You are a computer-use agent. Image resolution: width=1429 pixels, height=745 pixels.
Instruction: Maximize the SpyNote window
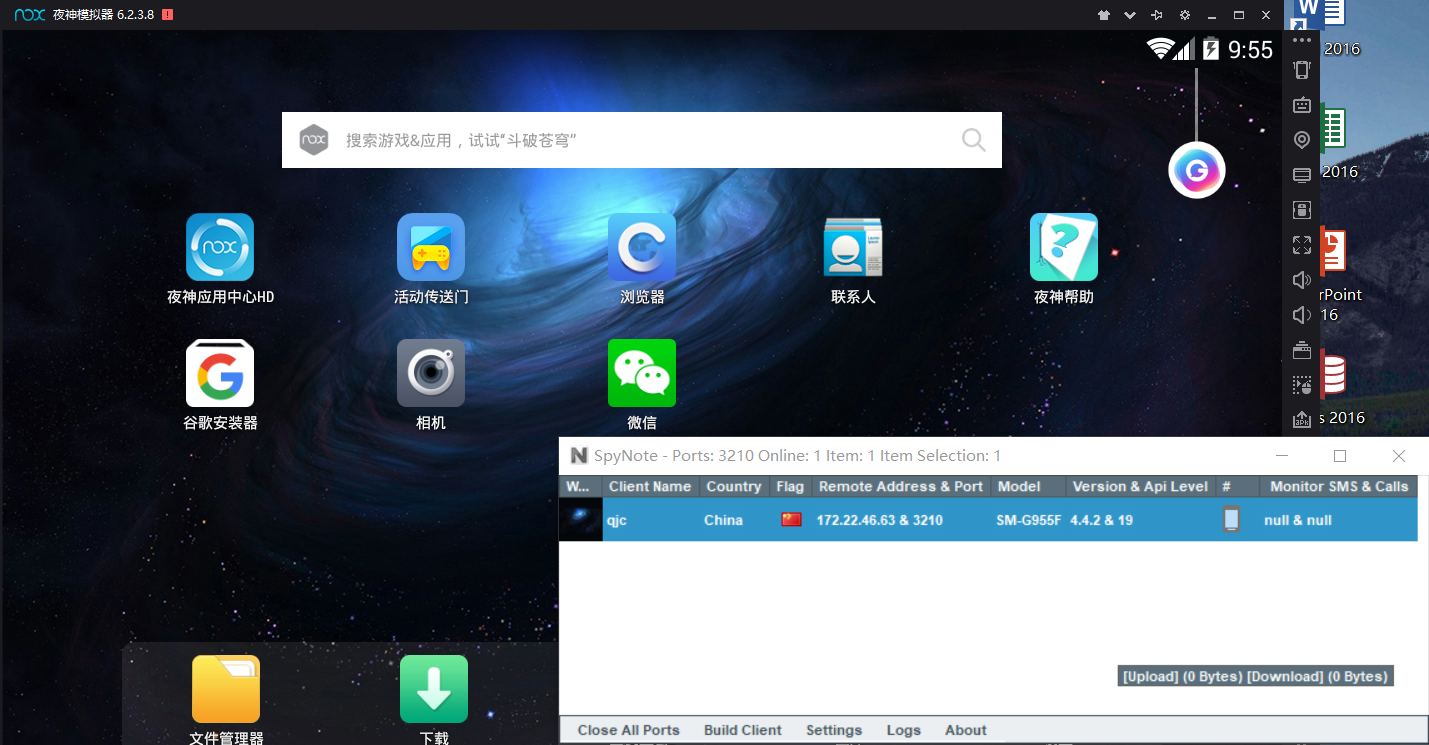(x=1340, y=456)
